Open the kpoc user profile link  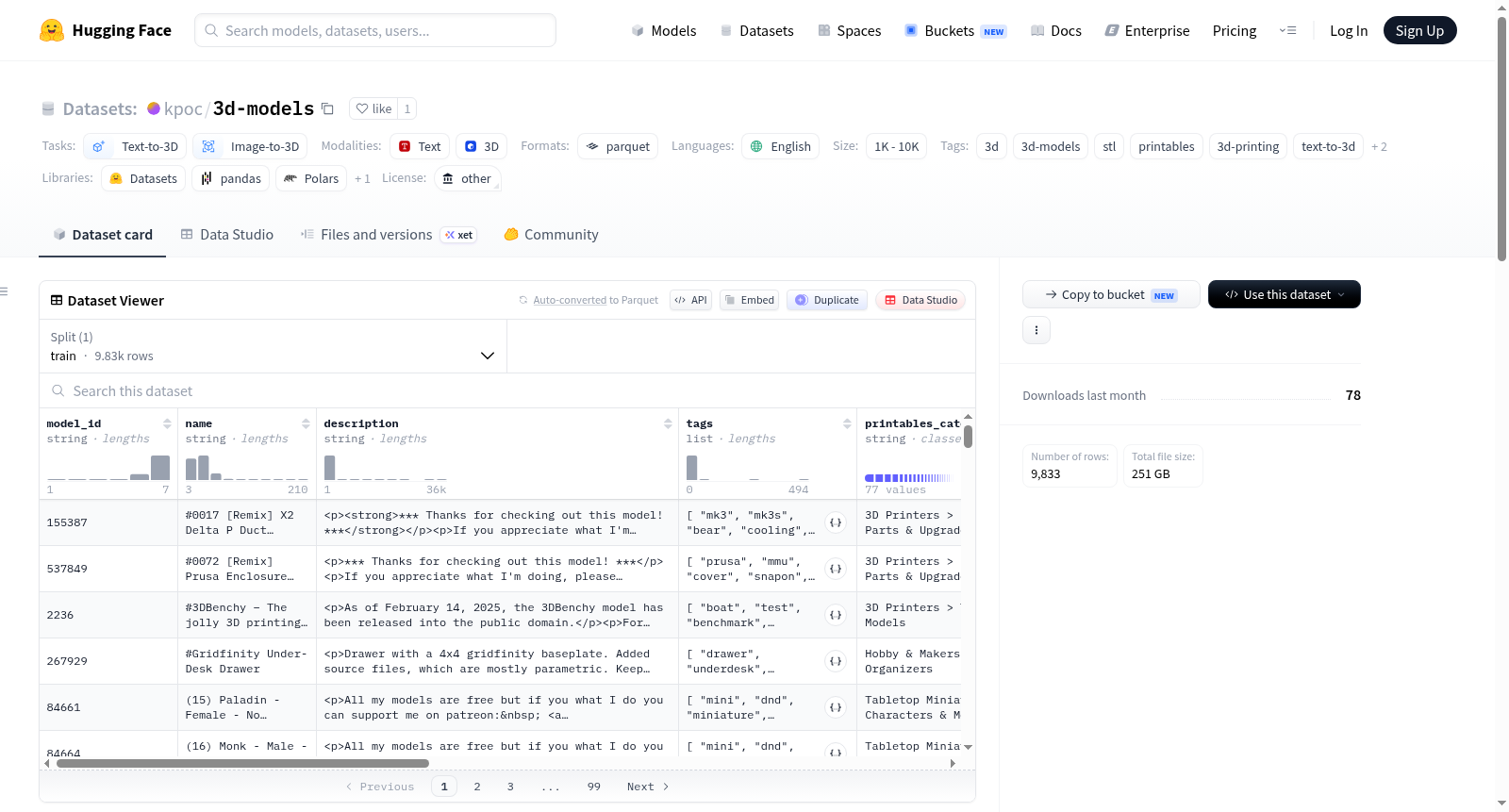pyautogui.click(x=183, y=109)
